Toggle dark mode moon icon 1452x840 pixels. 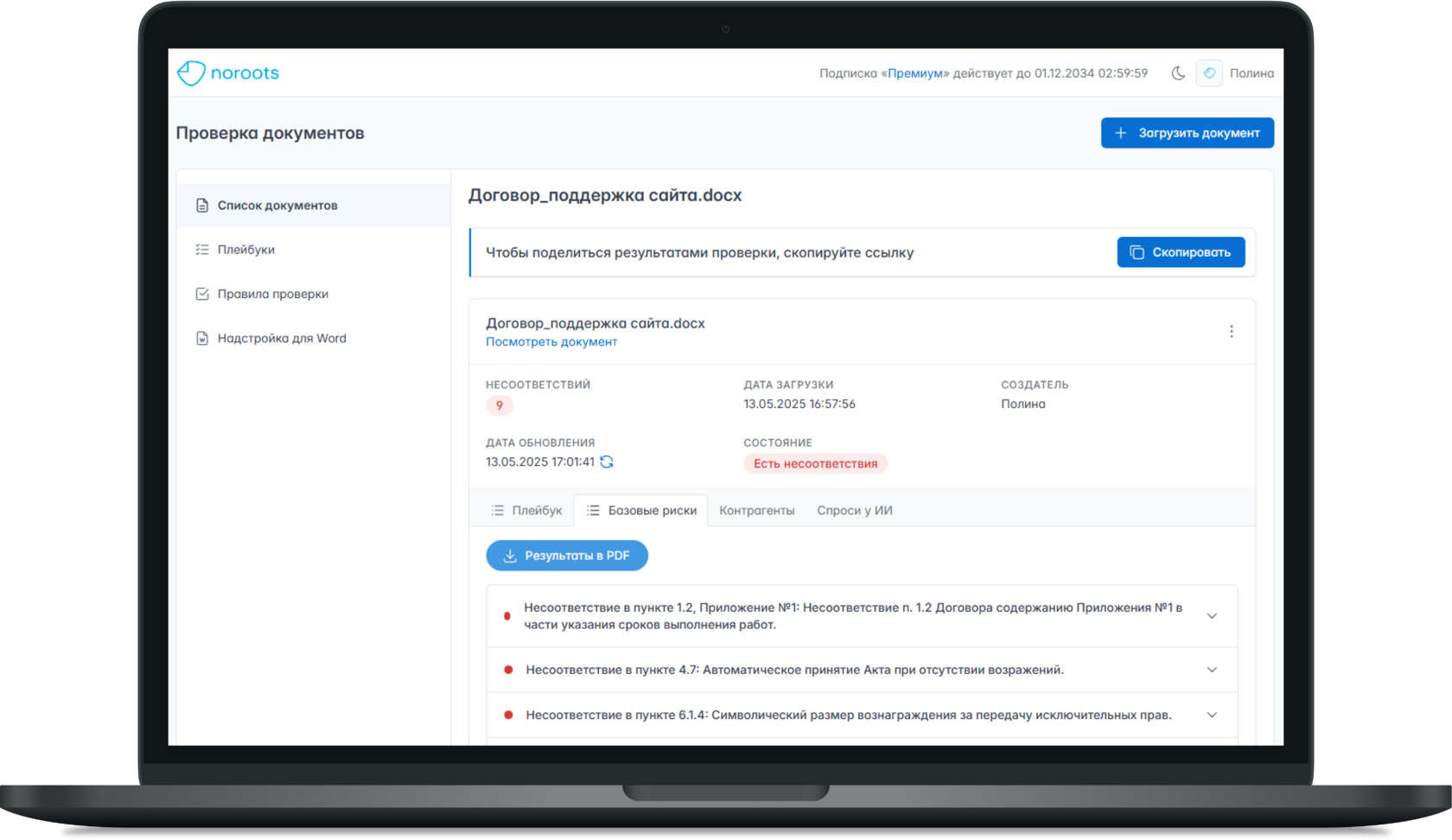point(1178,73)
